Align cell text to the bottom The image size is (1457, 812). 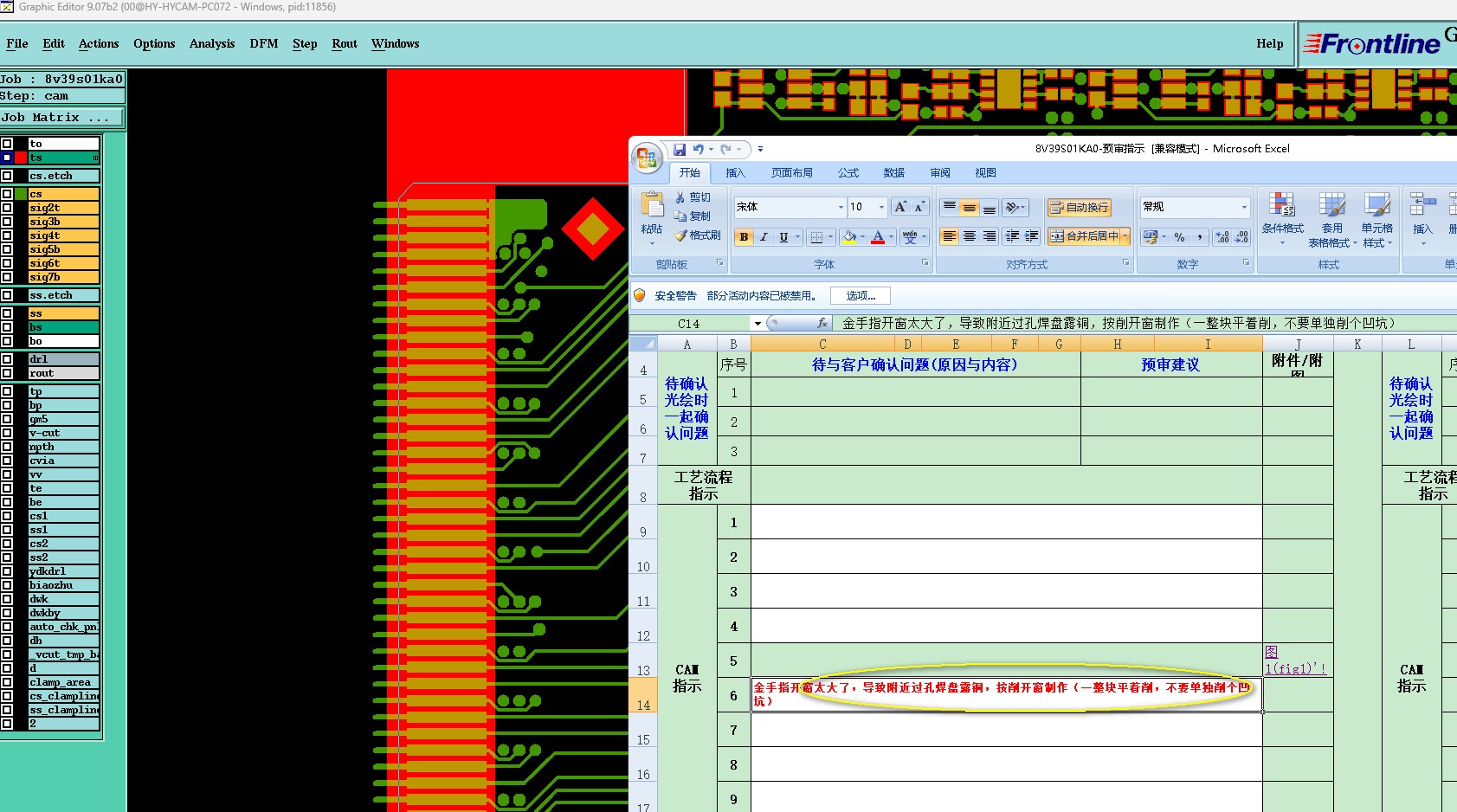tap(990, 207)
